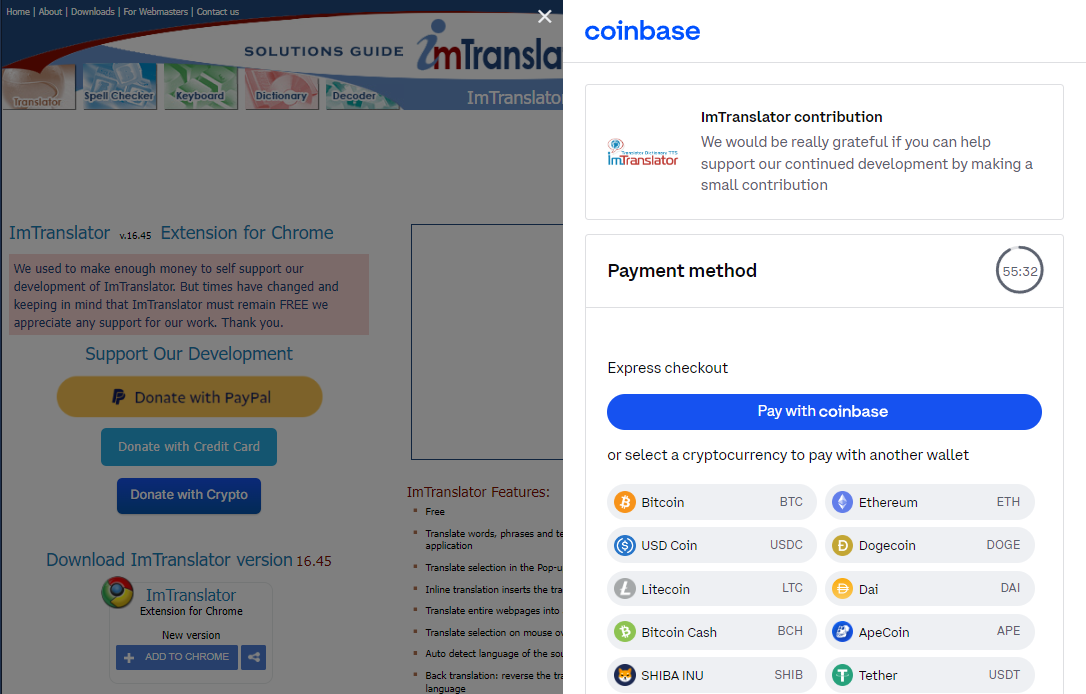Click Donate with PayPal button
The image size is (1086, 694).
pyautogui.click(x=189, y=397)
